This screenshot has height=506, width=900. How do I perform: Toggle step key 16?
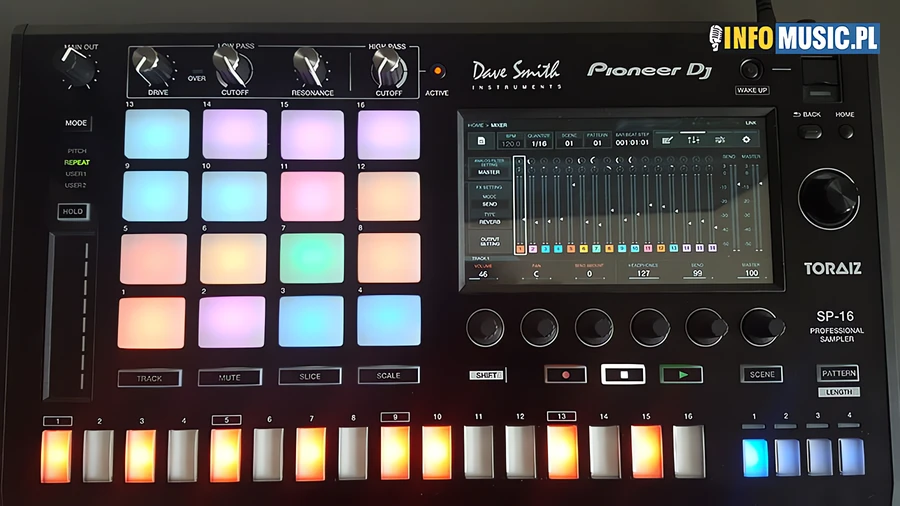(689, 451)
